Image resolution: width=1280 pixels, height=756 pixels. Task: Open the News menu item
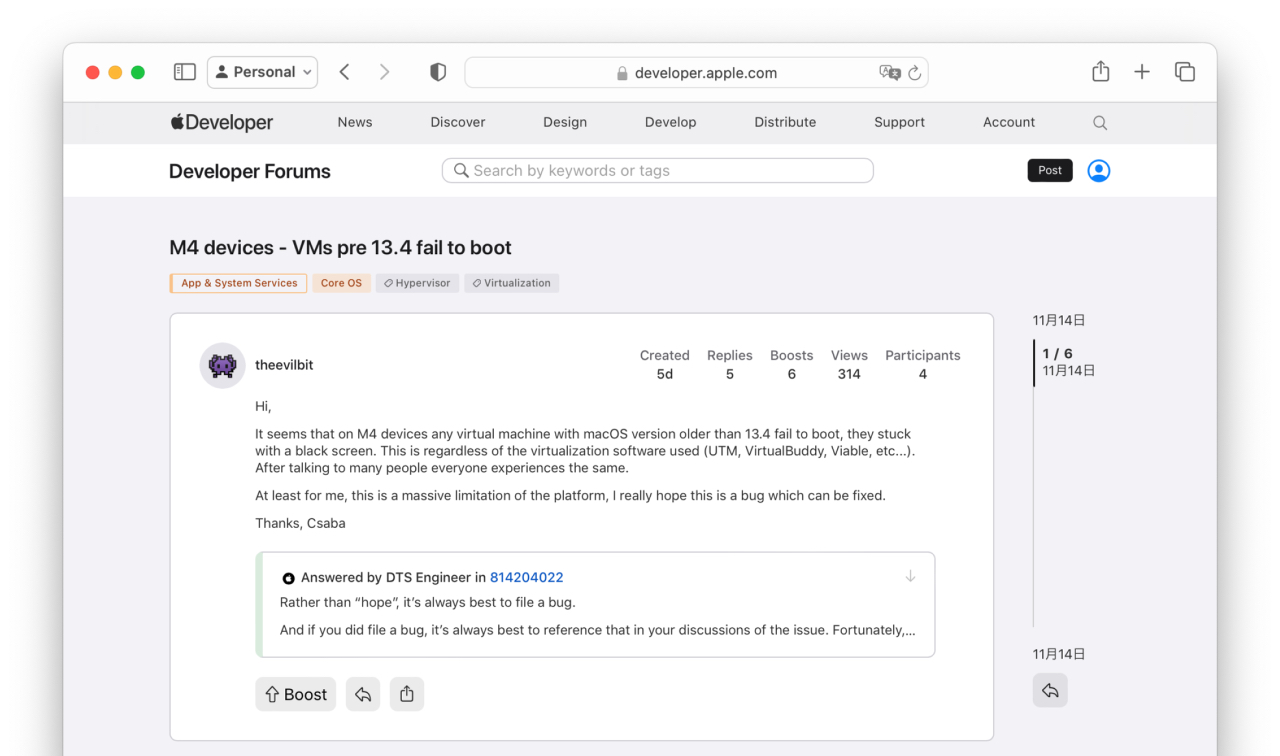[355, 122]
